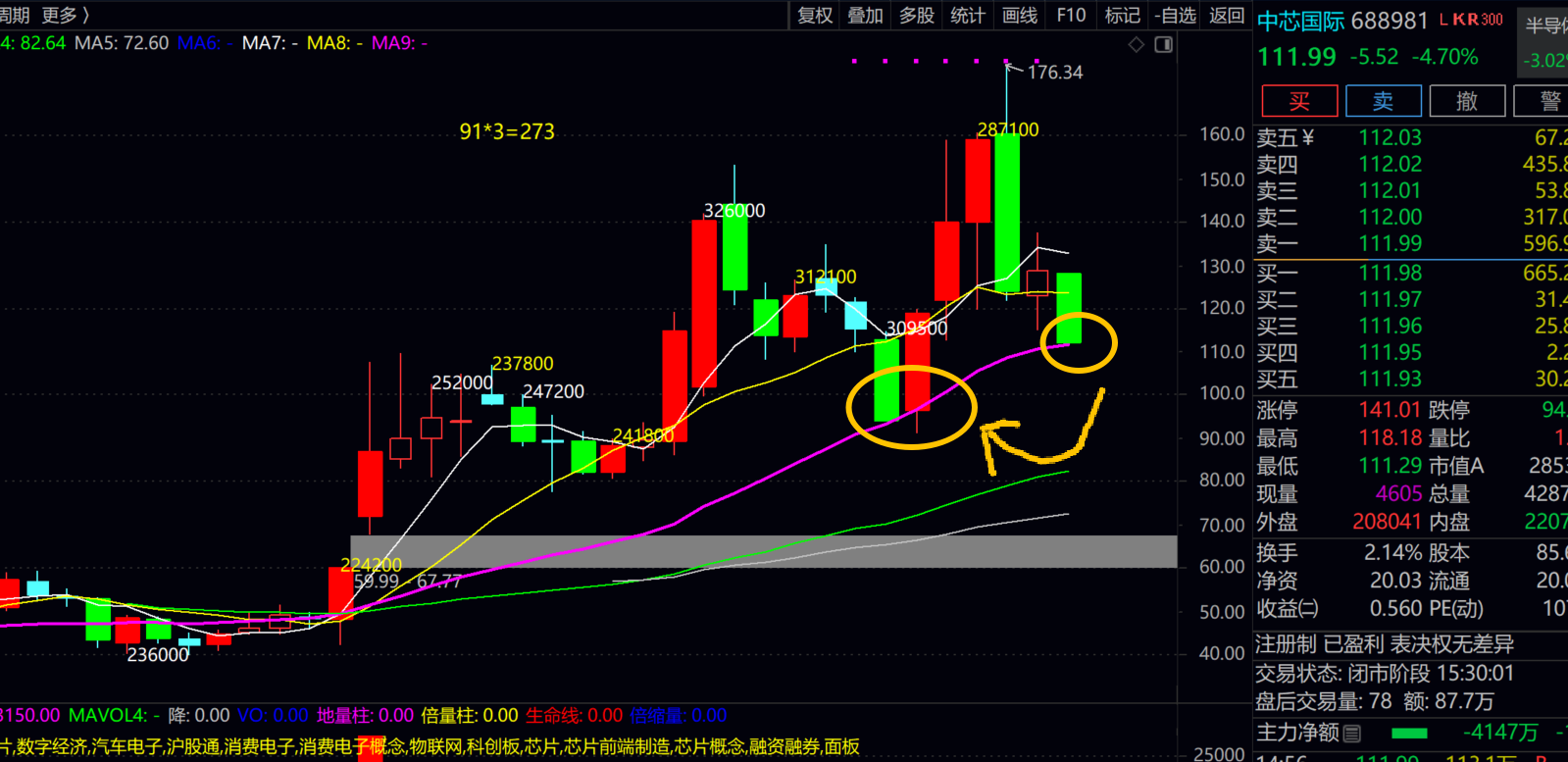The image size is (1568, 762).
Task: Click the red KR badge
Action: pos(1466,20)
